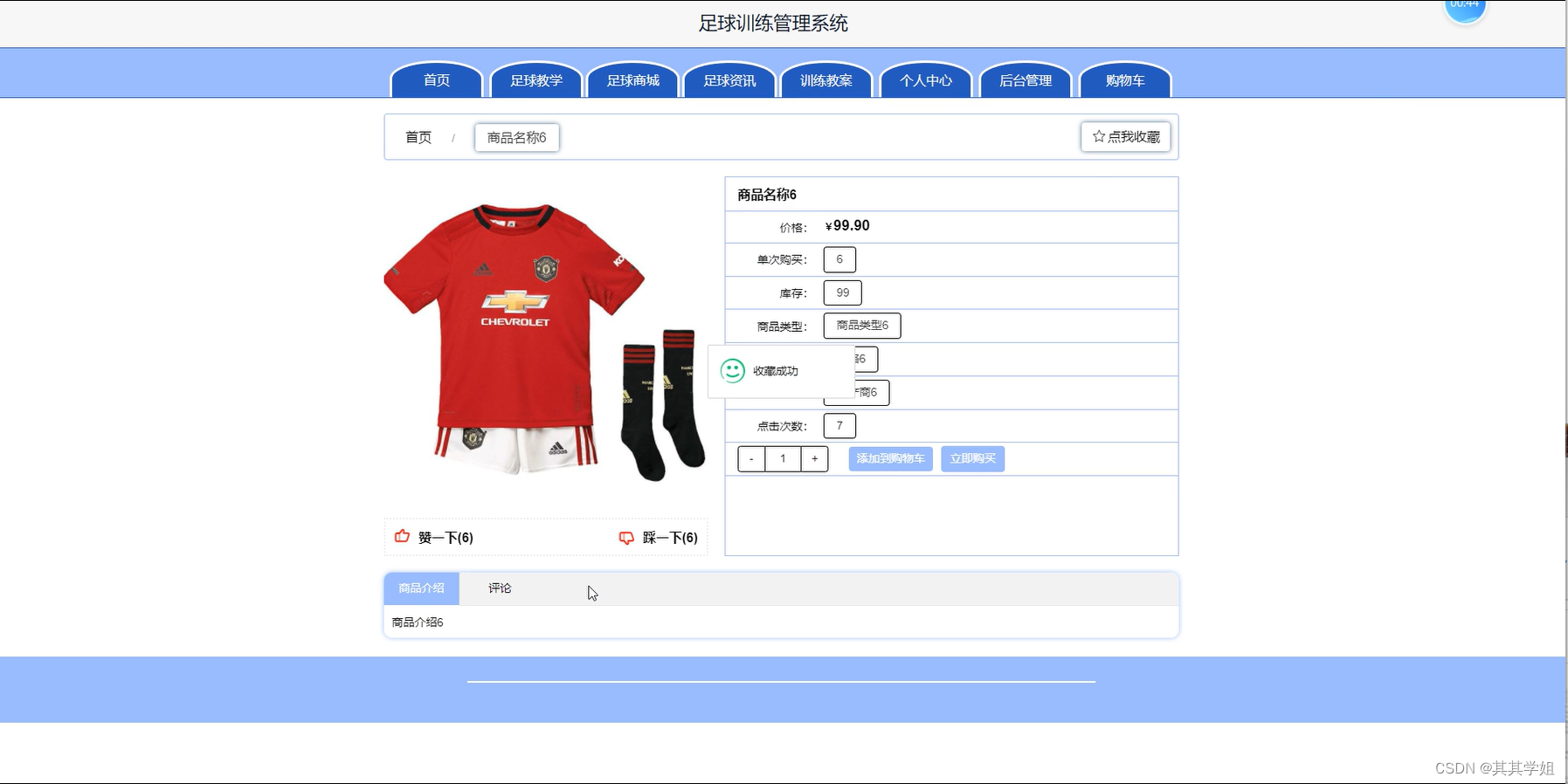The height and width of the screenshot is (784, 1568).
Task: Click the 价格： label
Action: click(793, 228)
